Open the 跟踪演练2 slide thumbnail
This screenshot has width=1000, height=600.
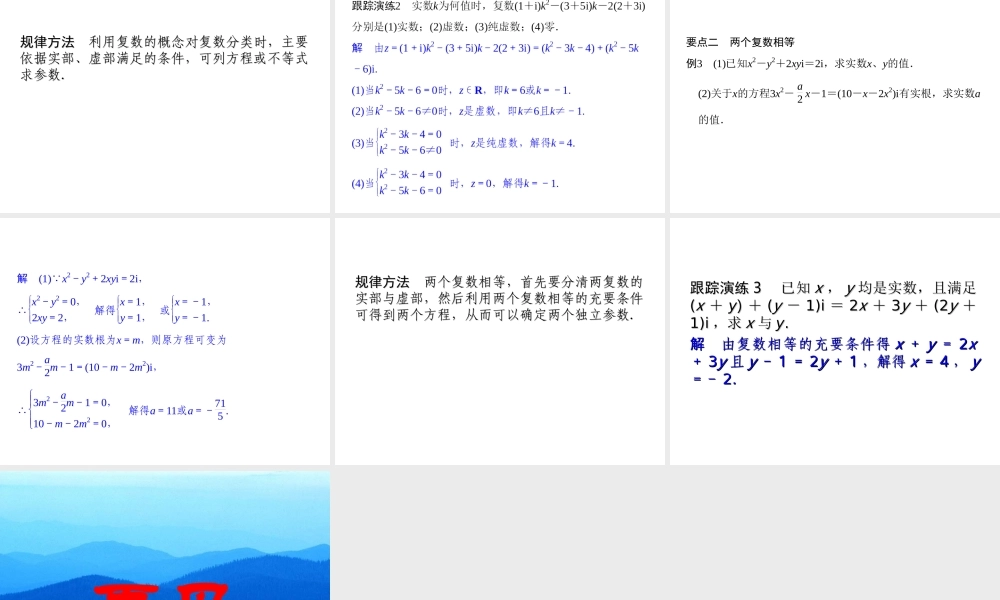tap(499, 105)
